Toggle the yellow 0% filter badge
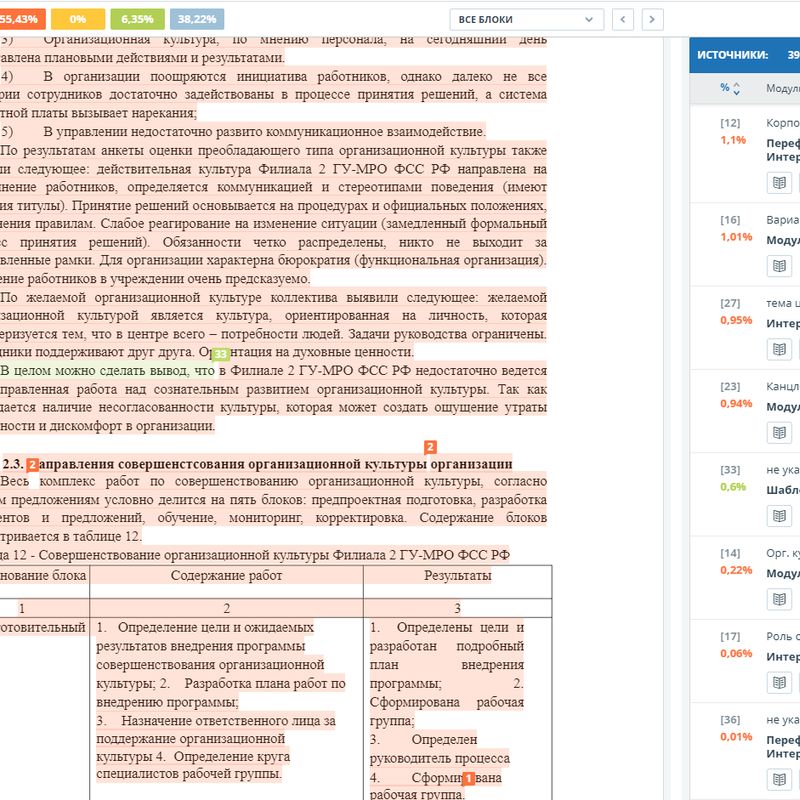Screen dimensions: 800x800 point(78,19)
